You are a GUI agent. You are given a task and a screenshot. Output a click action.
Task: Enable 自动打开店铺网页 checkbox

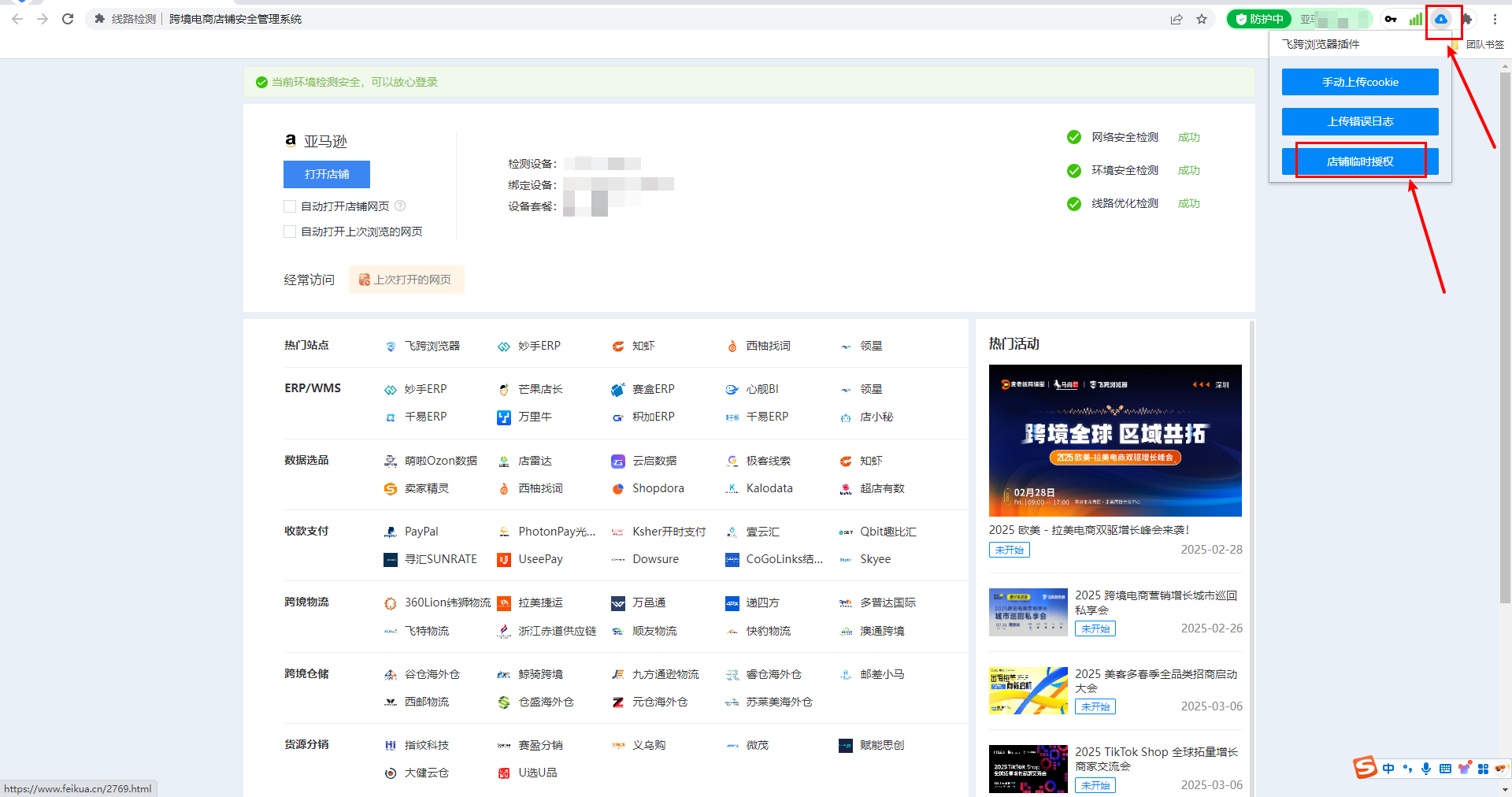290,206
